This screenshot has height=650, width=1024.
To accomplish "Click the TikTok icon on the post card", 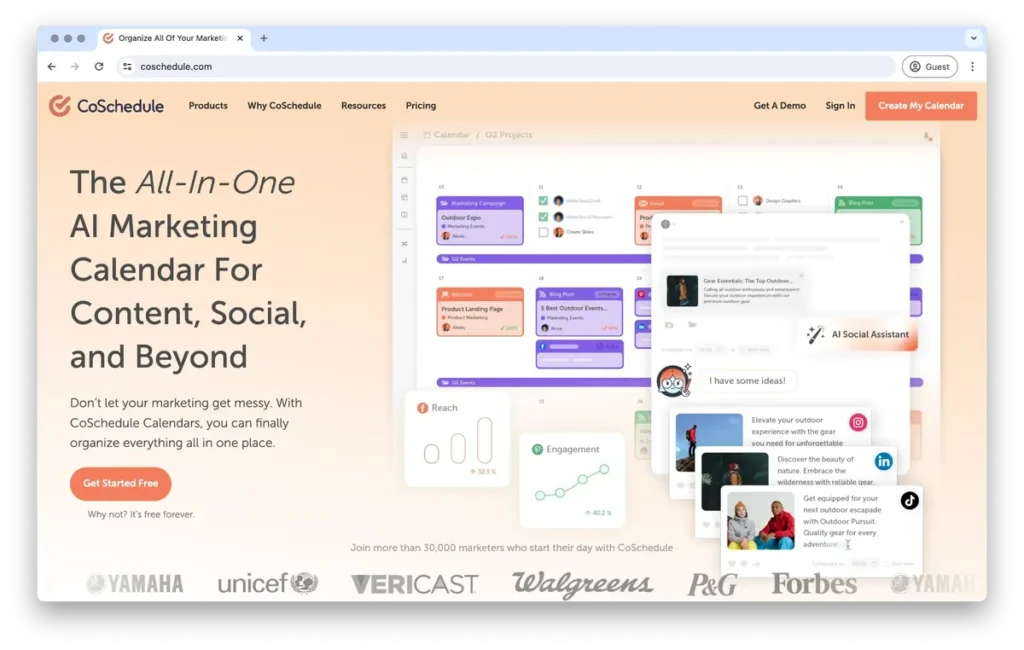I will pos(910,501).
